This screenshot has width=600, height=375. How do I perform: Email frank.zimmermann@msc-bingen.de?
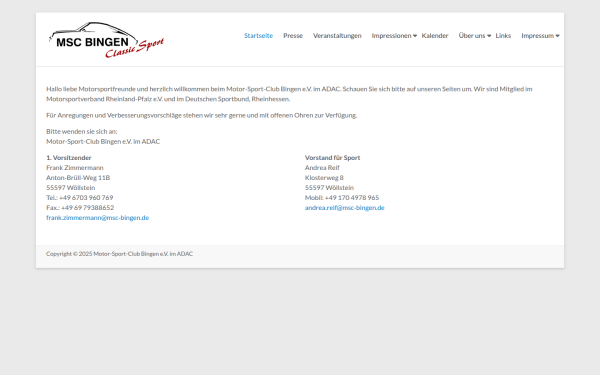(x=98, y=218)
